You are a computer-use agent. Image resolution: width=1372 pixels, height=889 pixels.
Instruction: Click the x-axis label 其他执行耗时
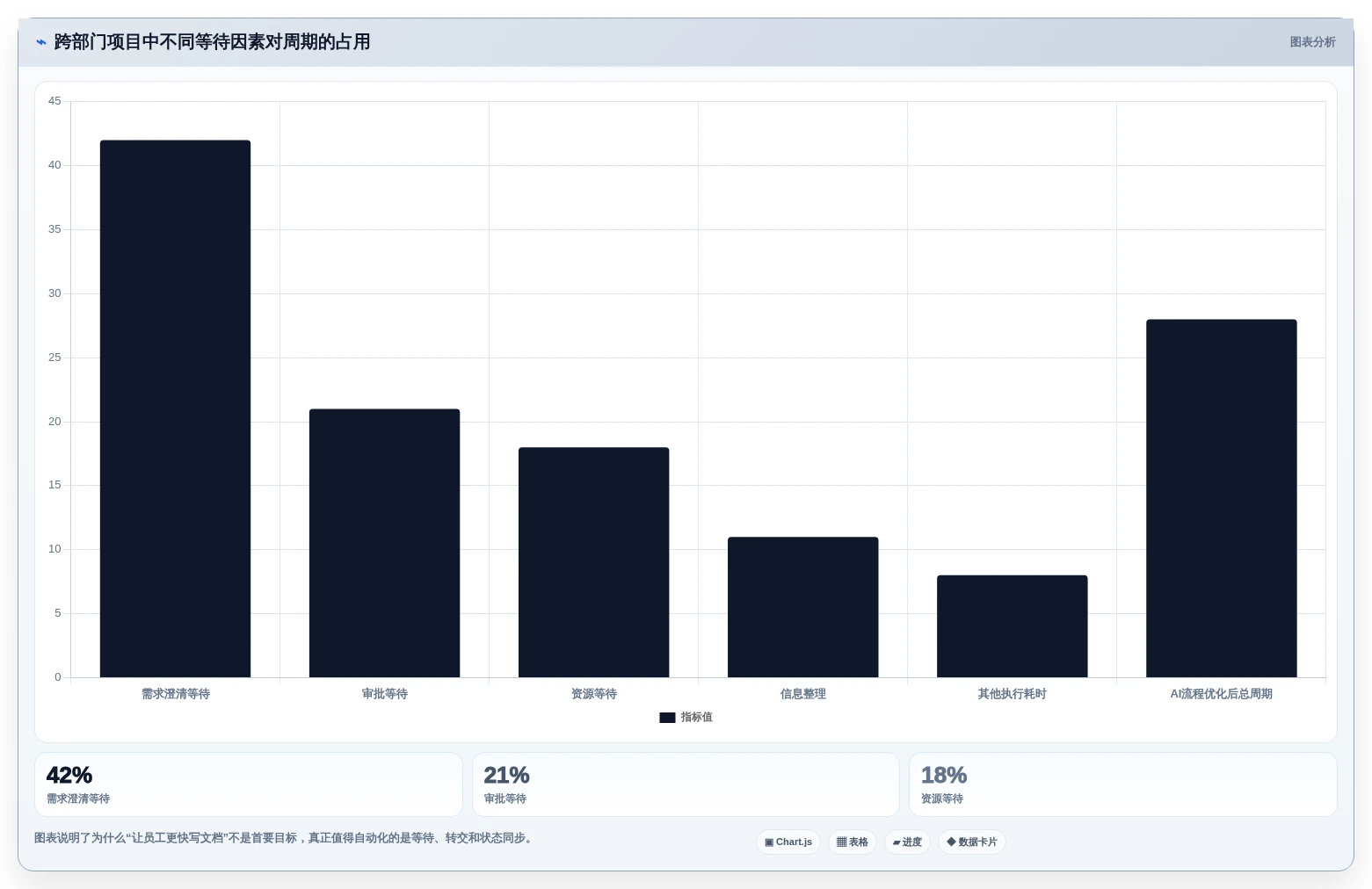[1013, 694]
